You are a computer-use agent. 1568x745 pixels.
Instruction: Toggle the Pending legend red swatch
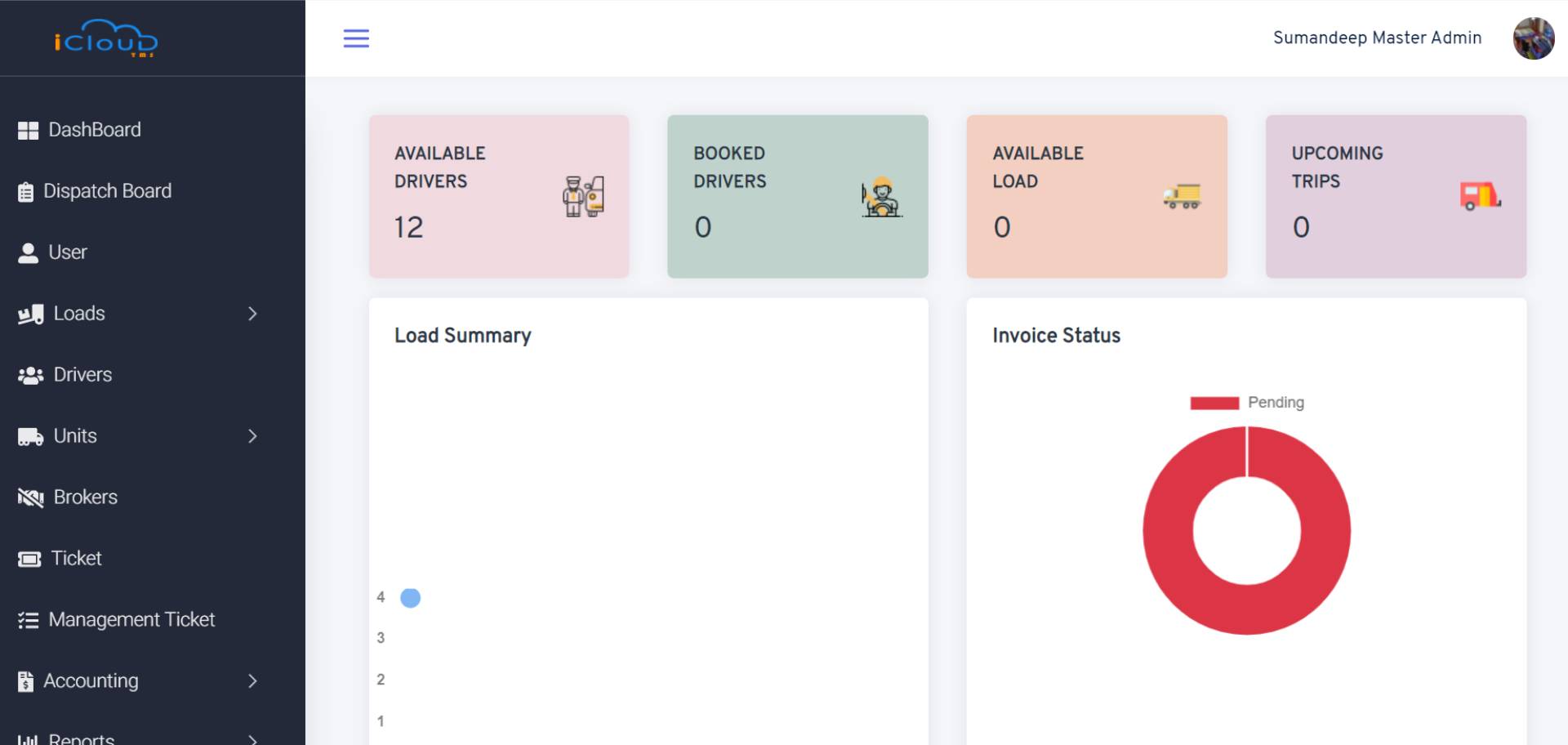coord(1214,403)
